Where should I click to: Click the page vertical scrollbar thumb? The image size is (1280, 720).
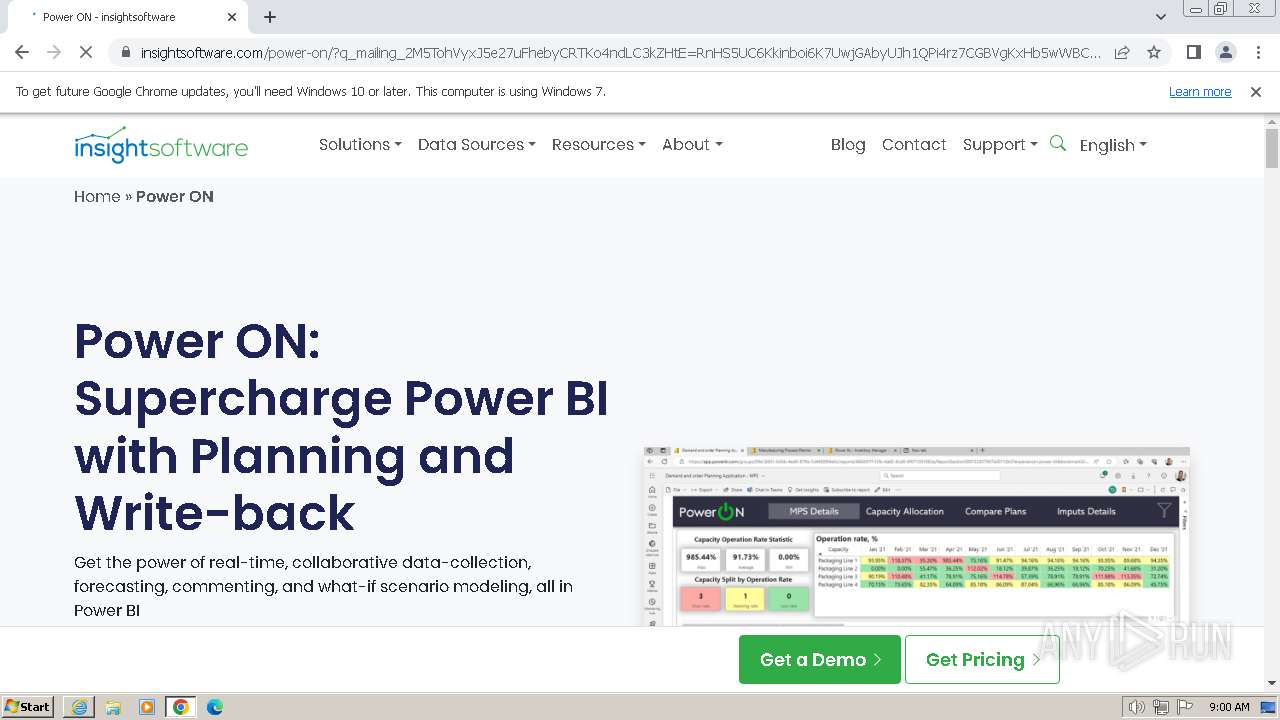(1272, 148)
